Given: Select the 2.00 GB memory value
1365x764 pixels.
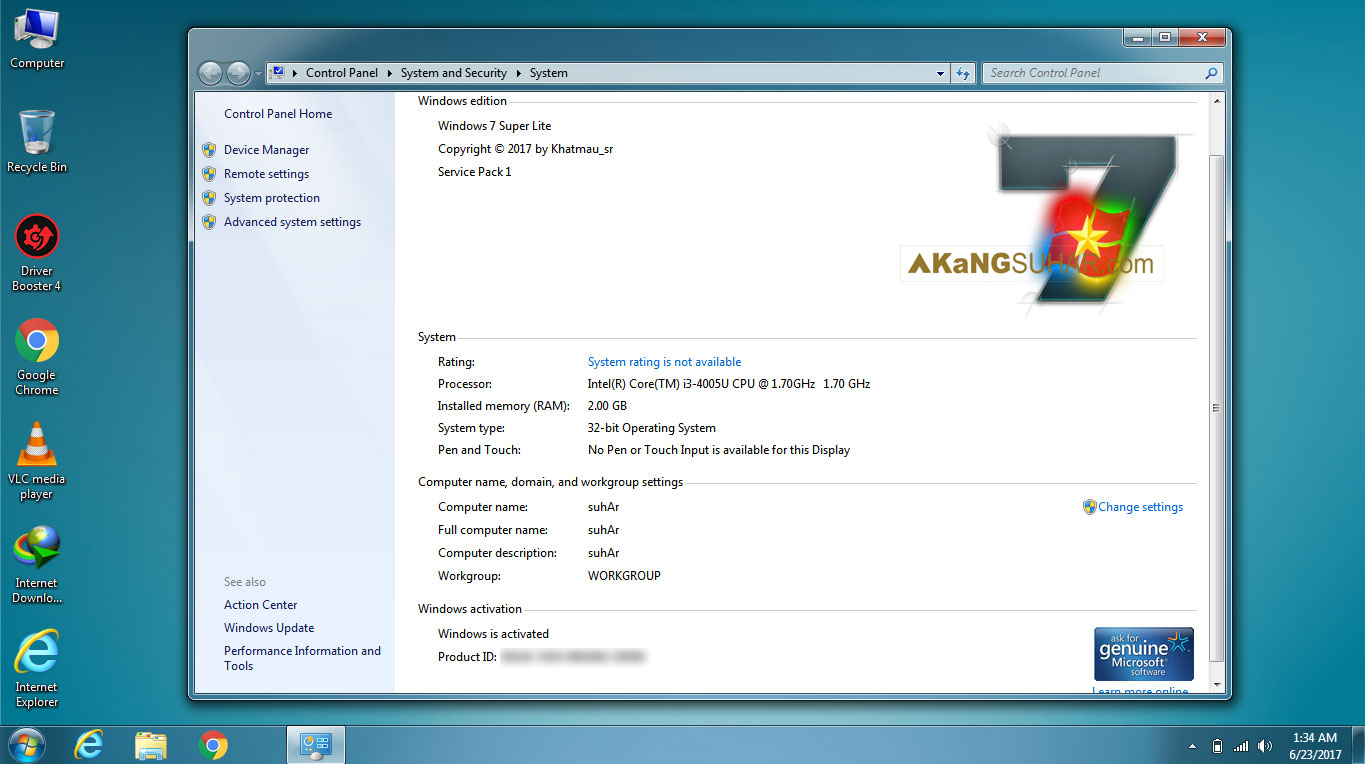Looking at the screenshot, I should pyautogui.click(x=607, y=406).
